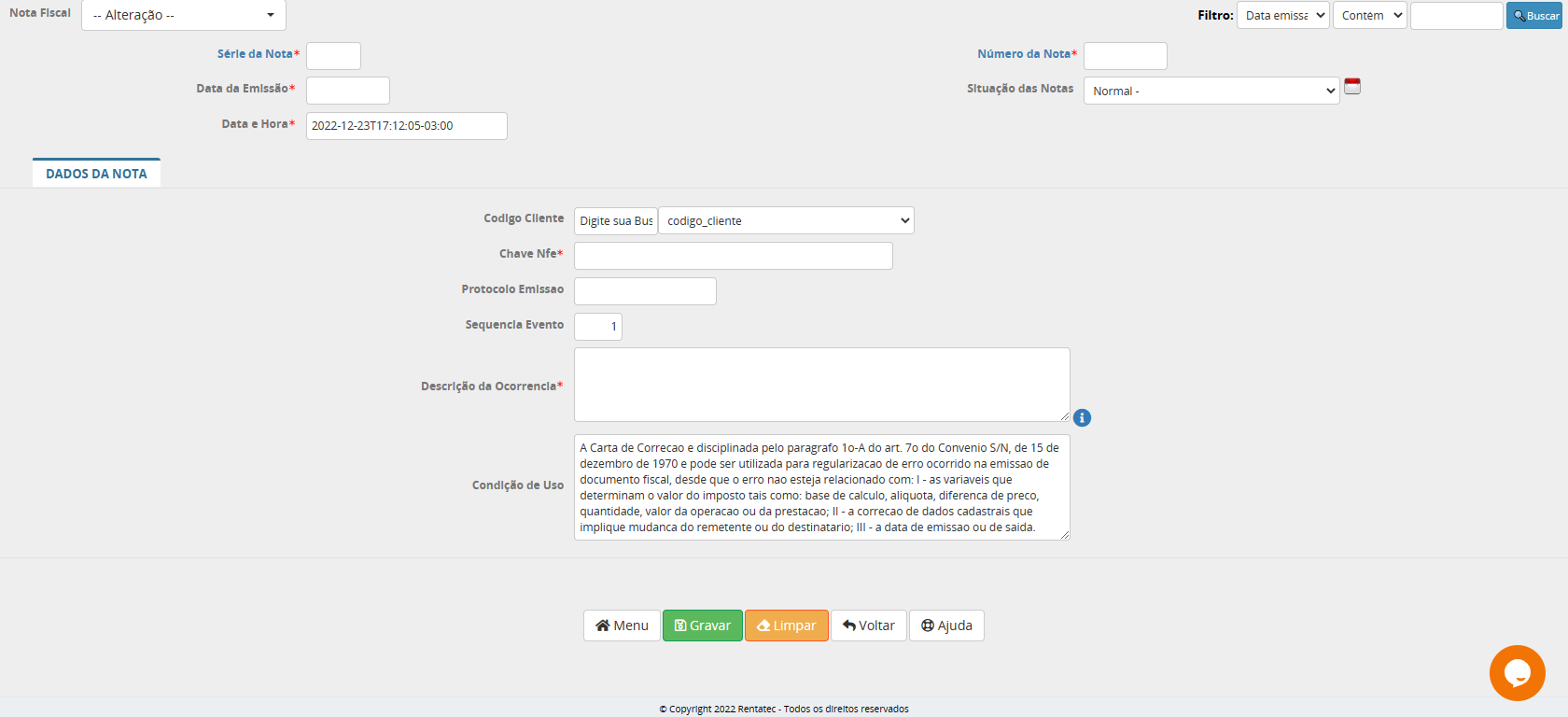Click the Descrição da Ocorrencia text area
Screen dimensions: 1568x717
coord(821,385)
